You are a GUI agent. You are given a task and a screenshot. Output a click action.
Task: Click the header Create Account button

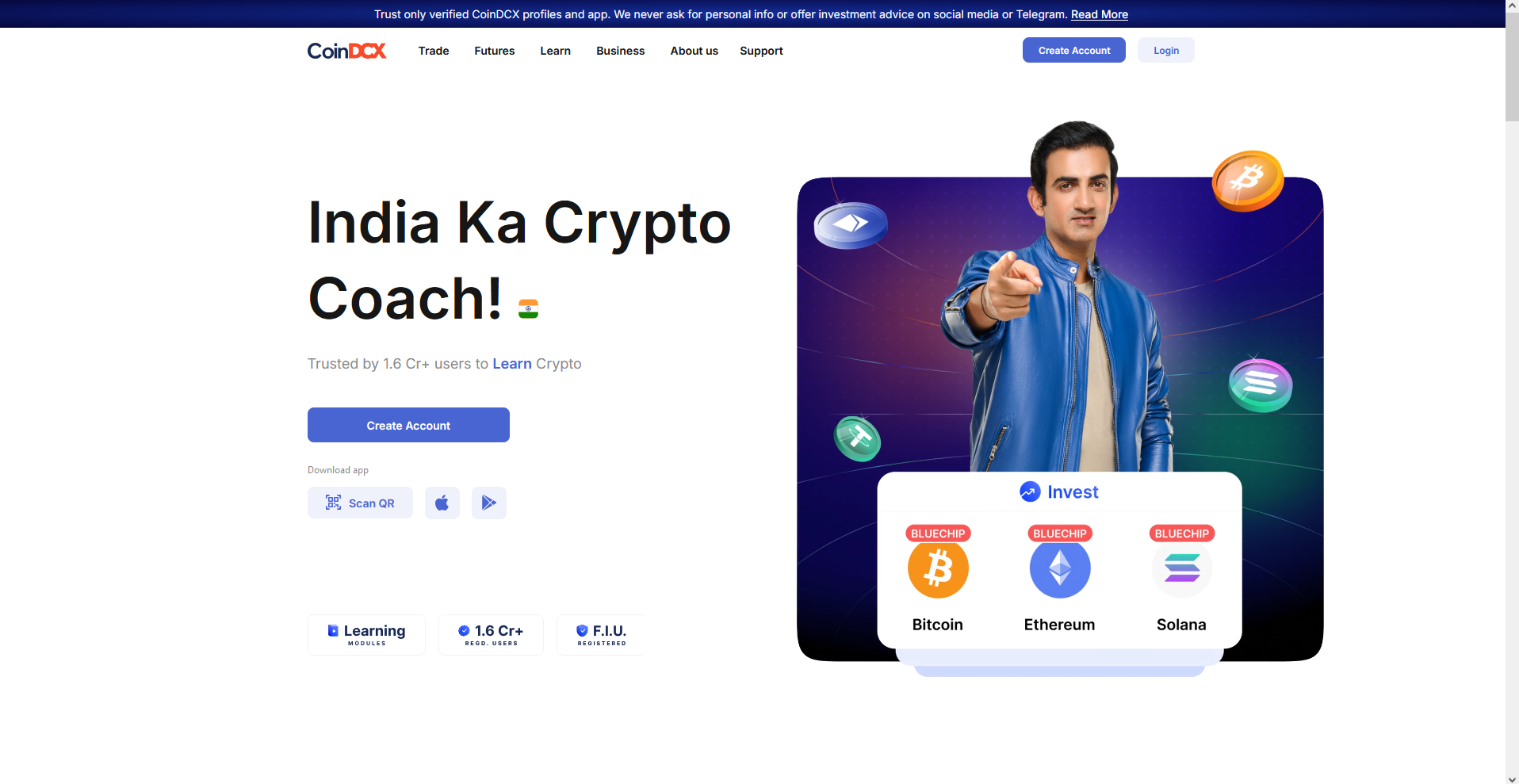(1074, 50)
